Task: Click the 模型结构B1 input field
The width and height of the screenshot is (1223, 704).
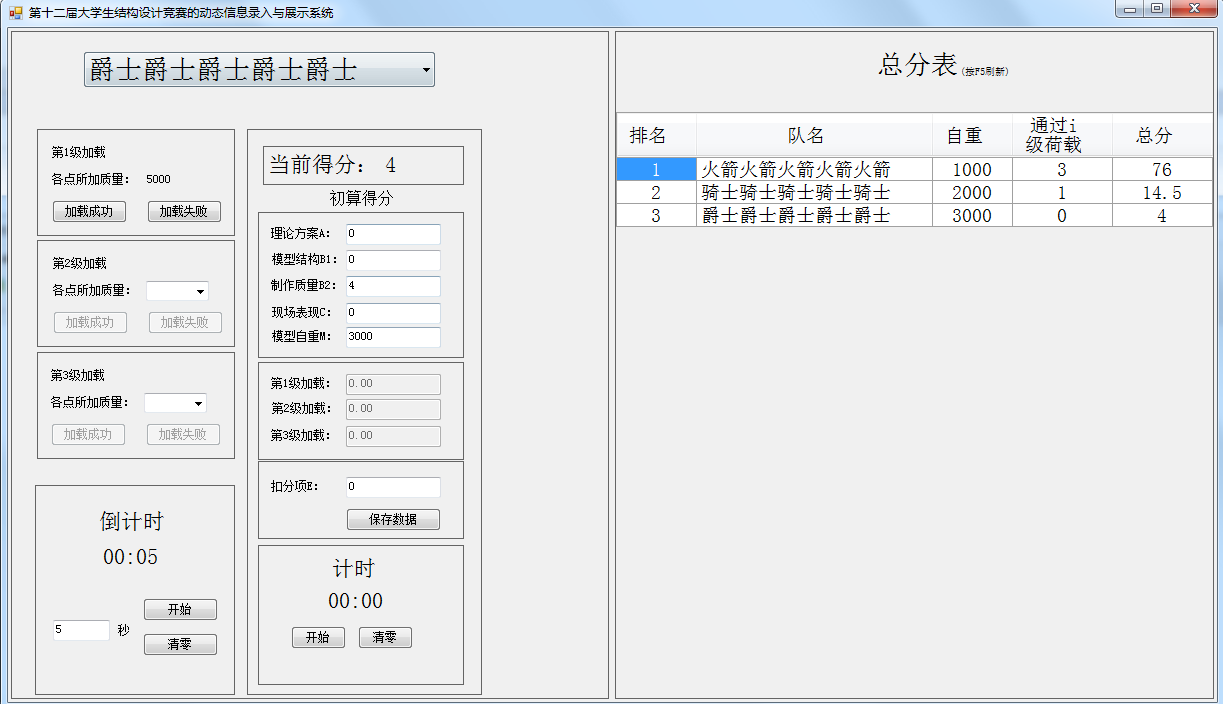Action: click(x=393, y=260)
